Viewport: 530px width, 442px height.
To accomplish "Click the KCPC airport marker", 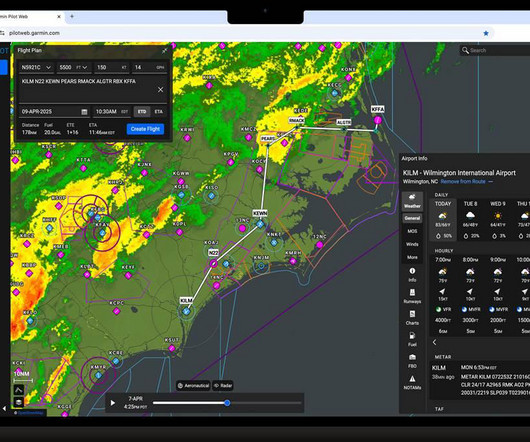I will coord(117,311).
